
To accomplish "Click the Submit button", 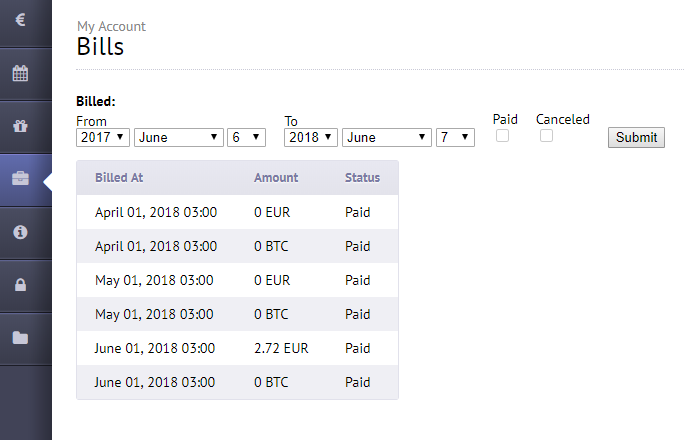I will (x=636, y=137).
